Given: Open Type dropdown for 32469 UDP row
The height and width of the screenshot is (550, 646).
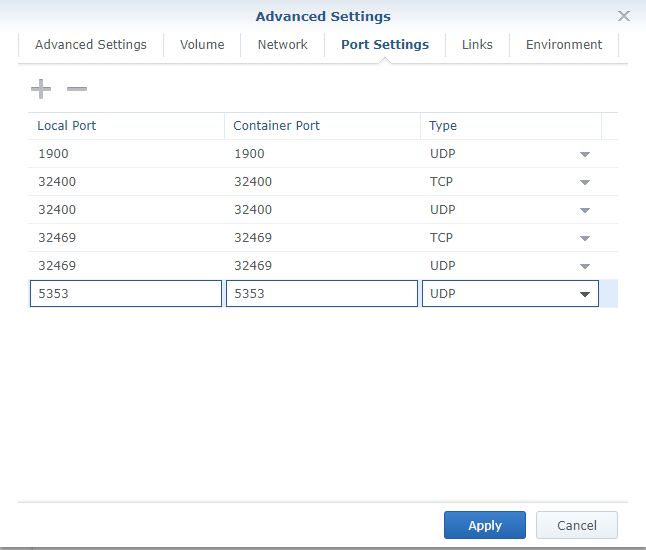Looking at the screenshot, I should [x=585, y=267].
